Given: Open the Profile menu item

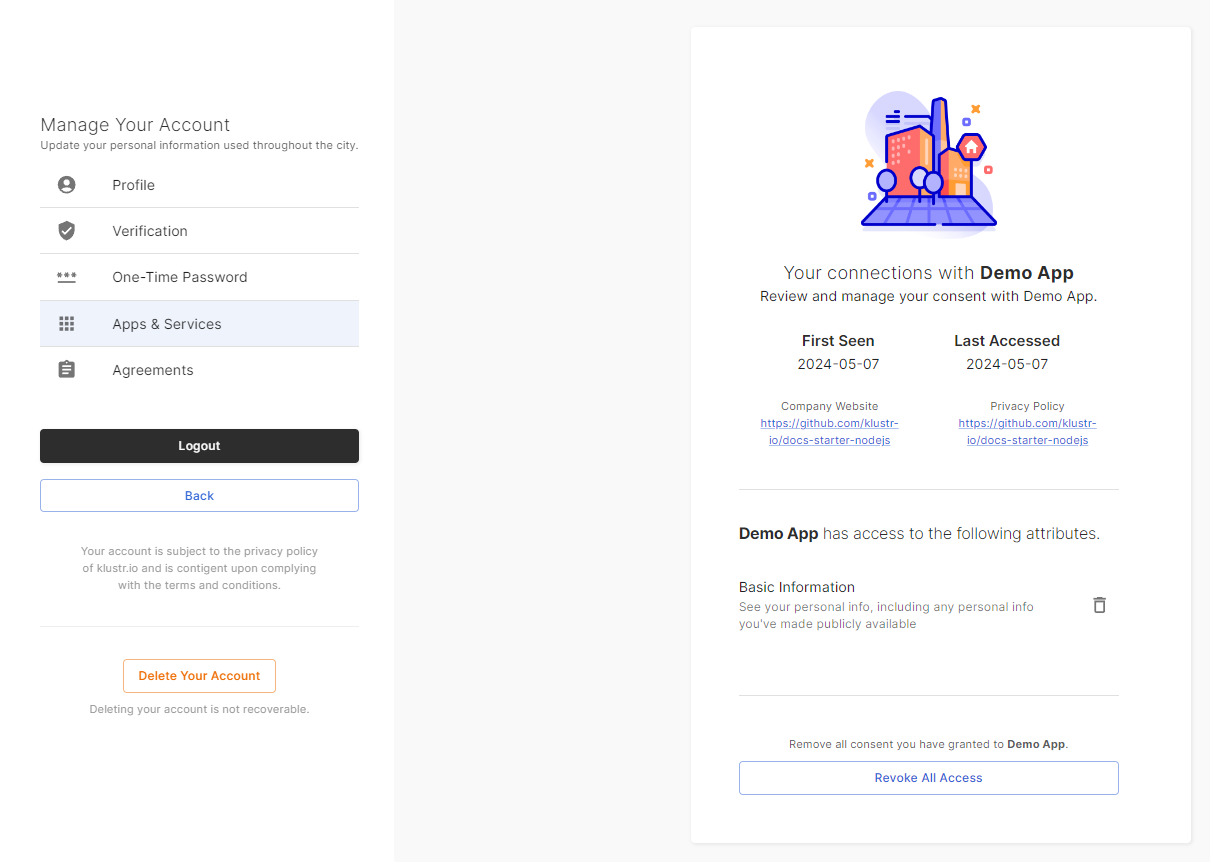Looking at the screenshot, I should click(x=133, y=185).
